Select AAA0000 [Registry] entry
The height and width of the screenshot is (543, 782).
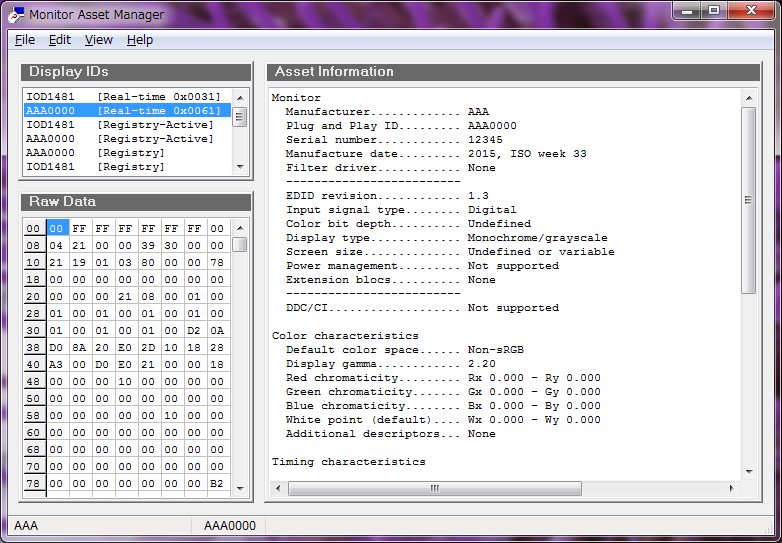(127, 153)
